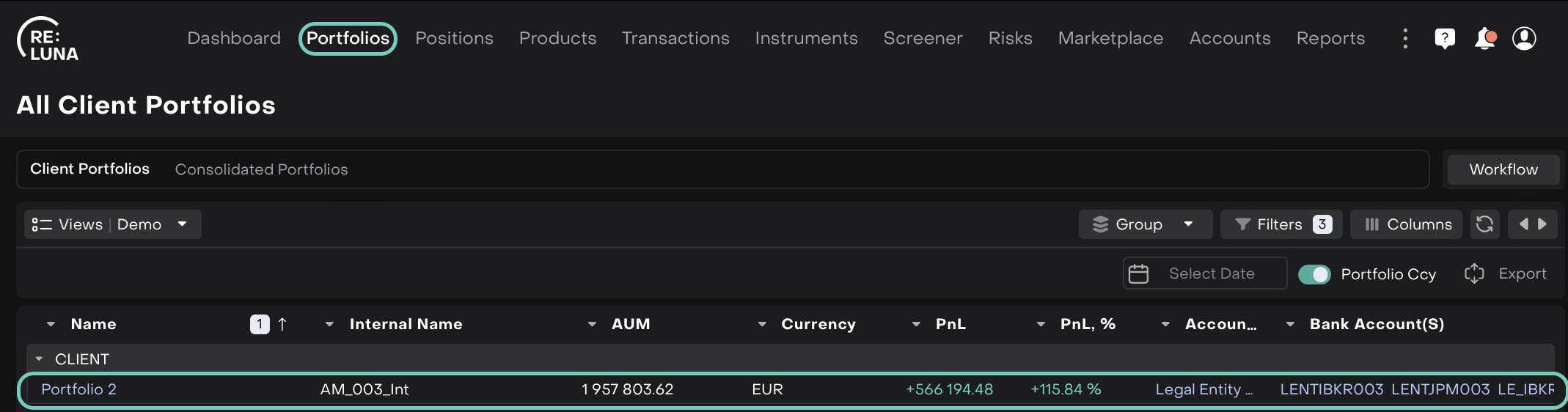
Task: Toggle ascending sort arrow on Name column
Action: (x=282, y=324)
